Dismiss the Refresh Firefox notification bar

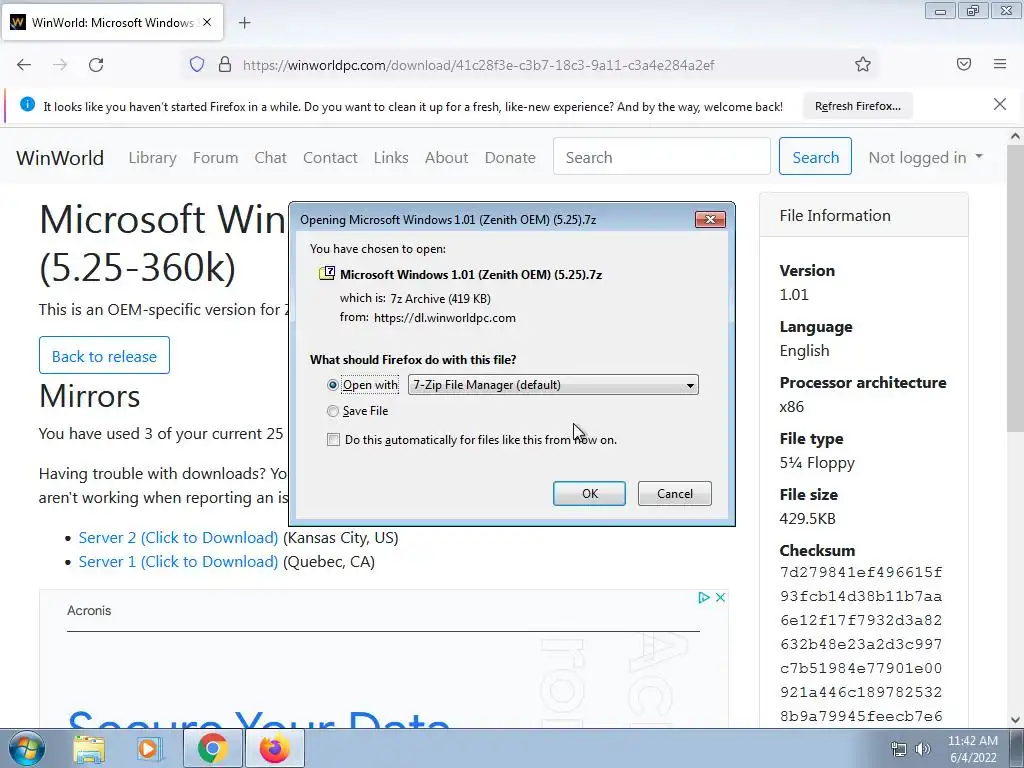click(999, 104)
